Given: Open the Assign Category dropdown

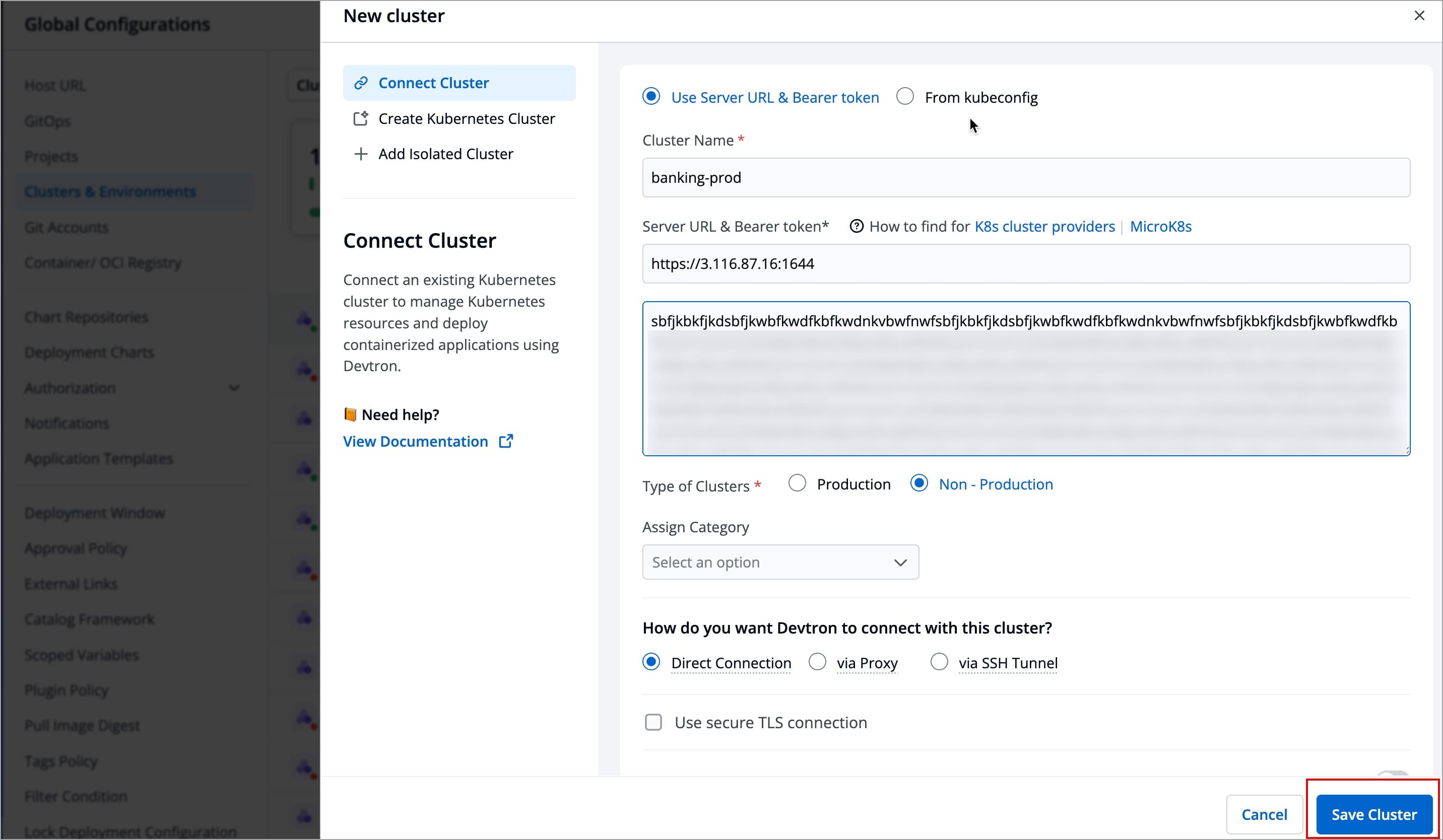Looking at the screenshot, I should pos(780,562).
